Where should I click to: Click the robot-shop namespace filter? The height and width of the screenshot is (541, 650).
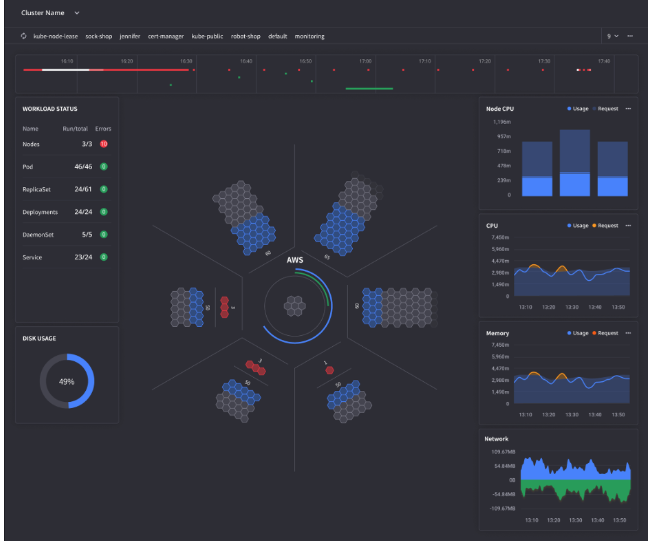click(x=245, y=36)
